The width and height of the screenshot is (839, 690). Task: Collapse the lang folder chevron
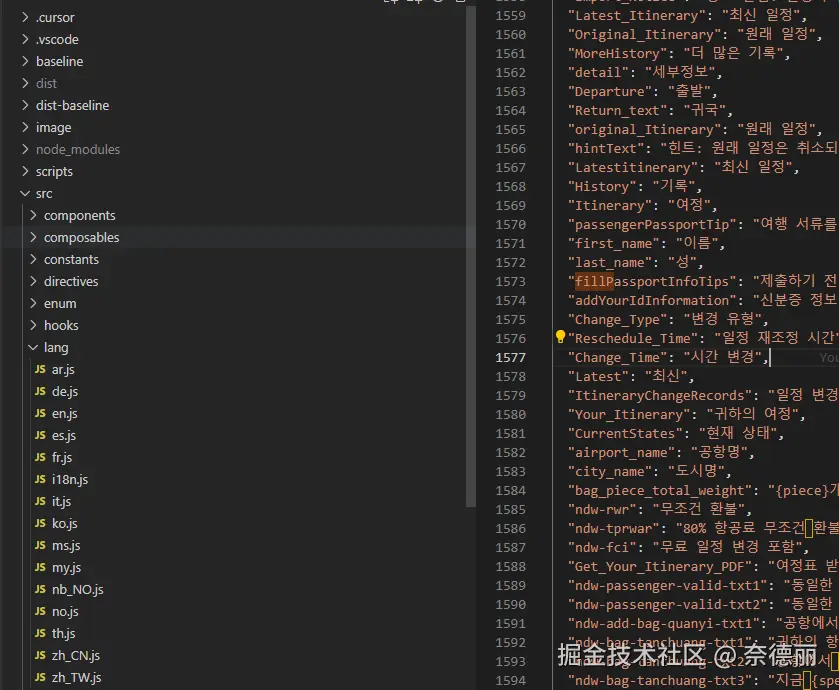[x=33, y=347]
